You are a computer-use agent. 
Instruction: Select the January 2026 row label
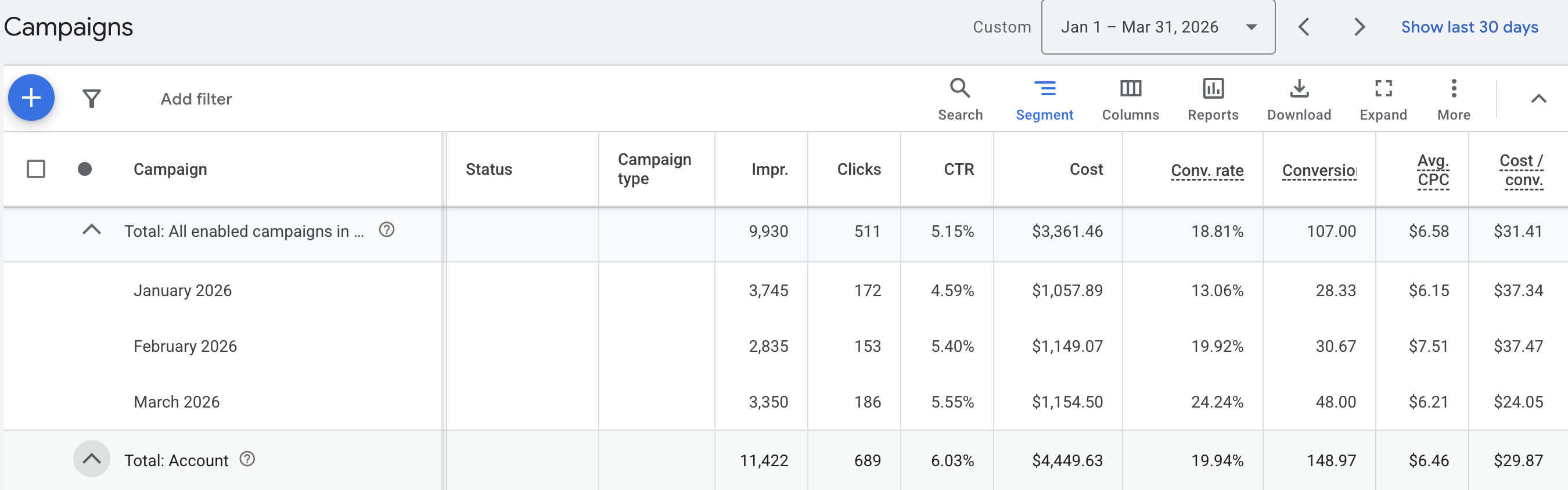(182, 290)
